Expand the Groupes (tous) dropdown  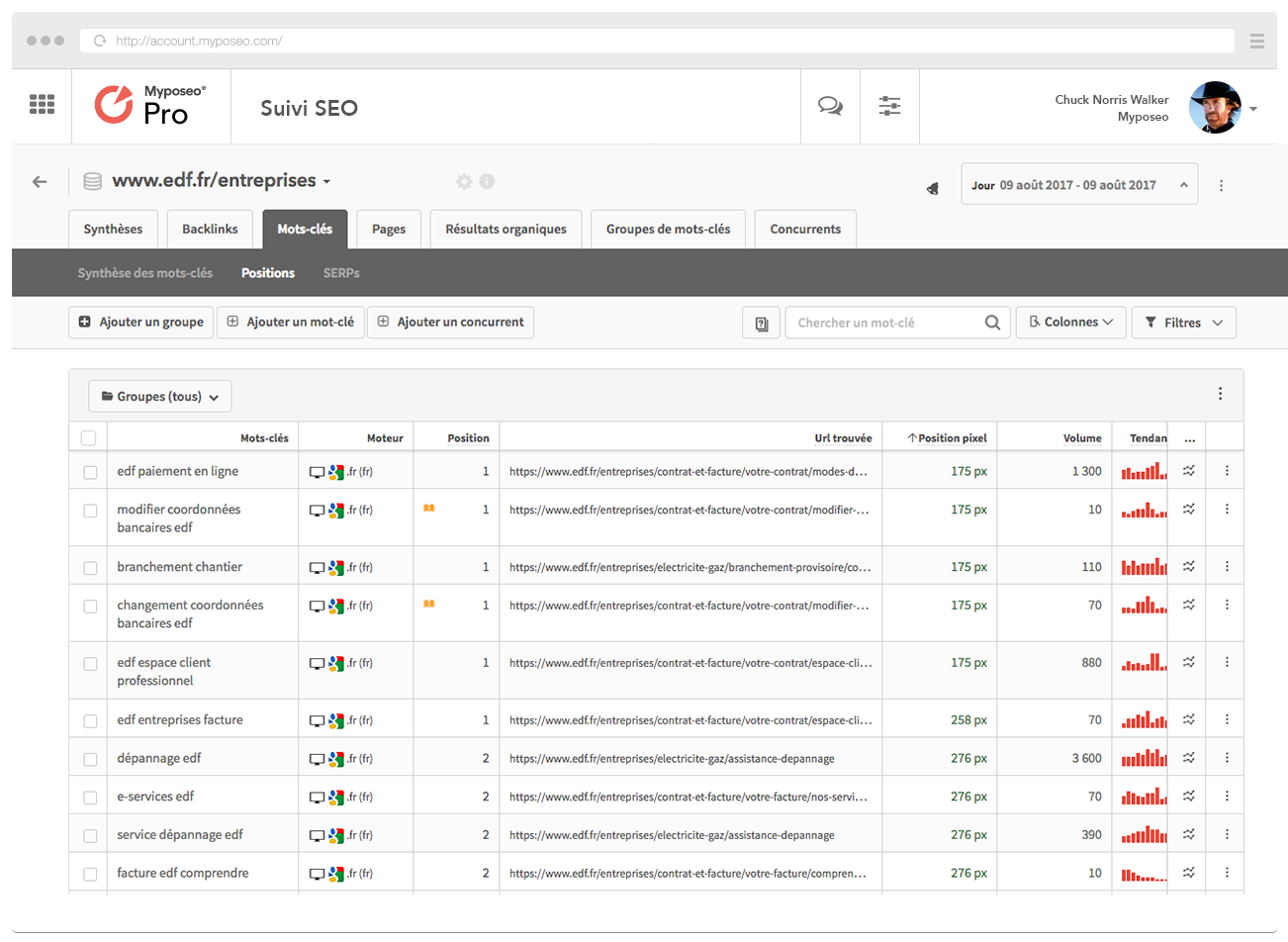[x=160, y=396]
